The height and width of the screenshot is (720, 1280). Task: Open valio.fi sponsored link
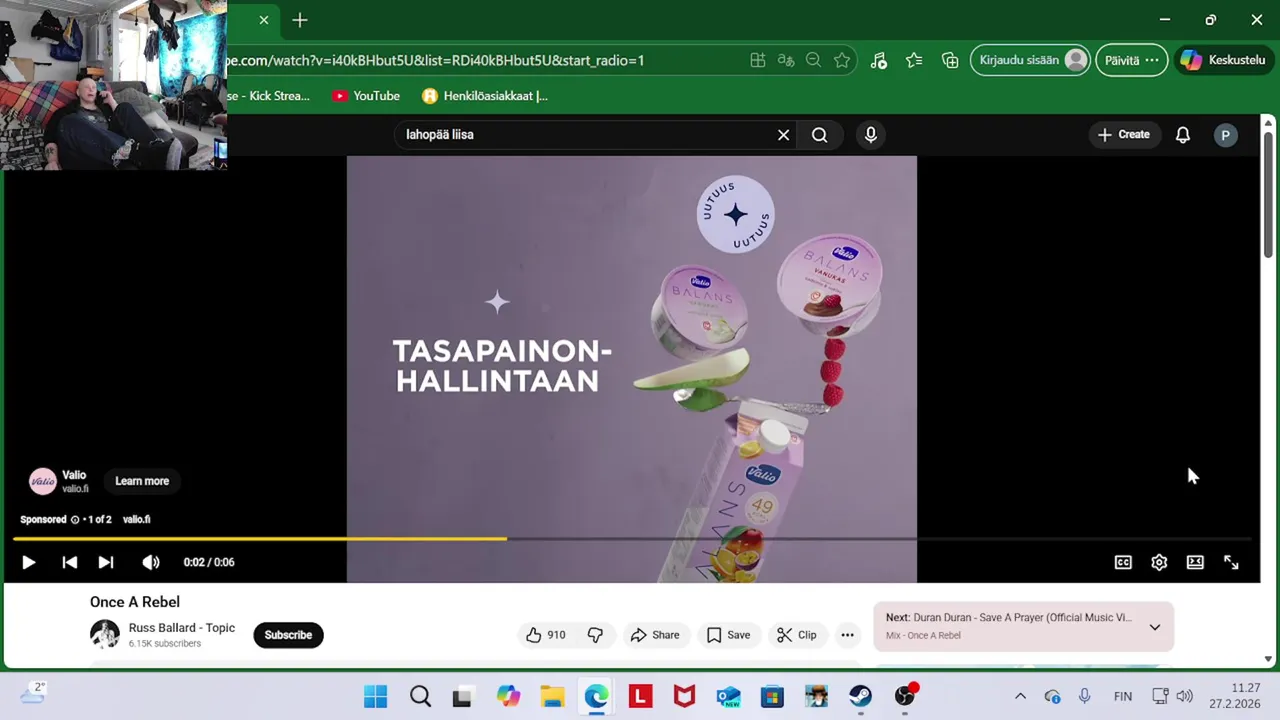coord(136,520)
